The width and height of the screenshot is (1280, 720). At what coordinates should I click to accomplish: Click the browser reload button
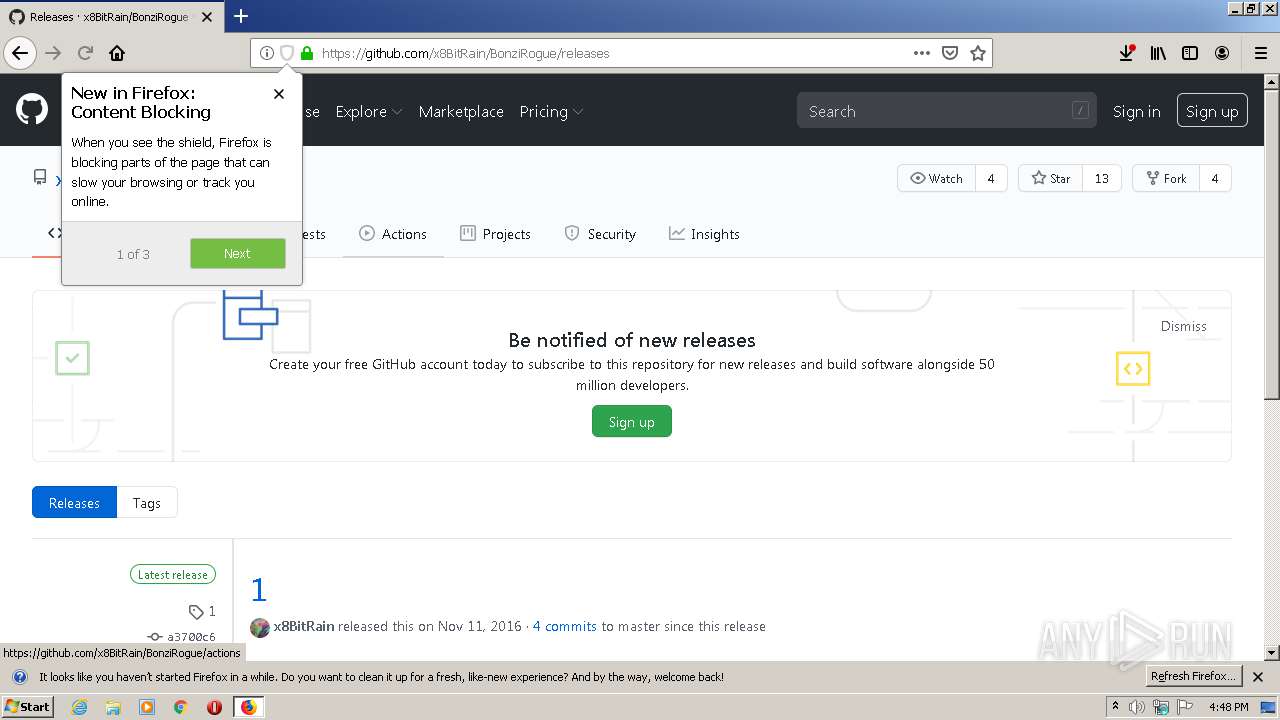pyautogui.click(x=85, y=53)
